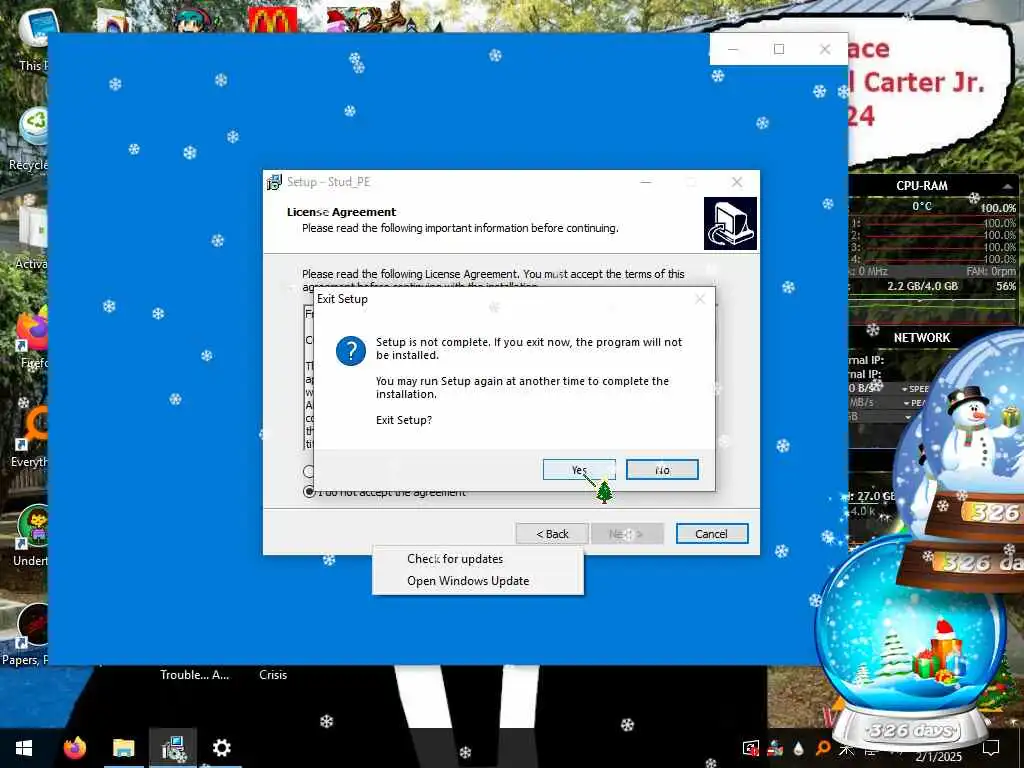Click the blue question mark icon
The width and height of the screenshot is (1024, 768).
click(351, 351)
